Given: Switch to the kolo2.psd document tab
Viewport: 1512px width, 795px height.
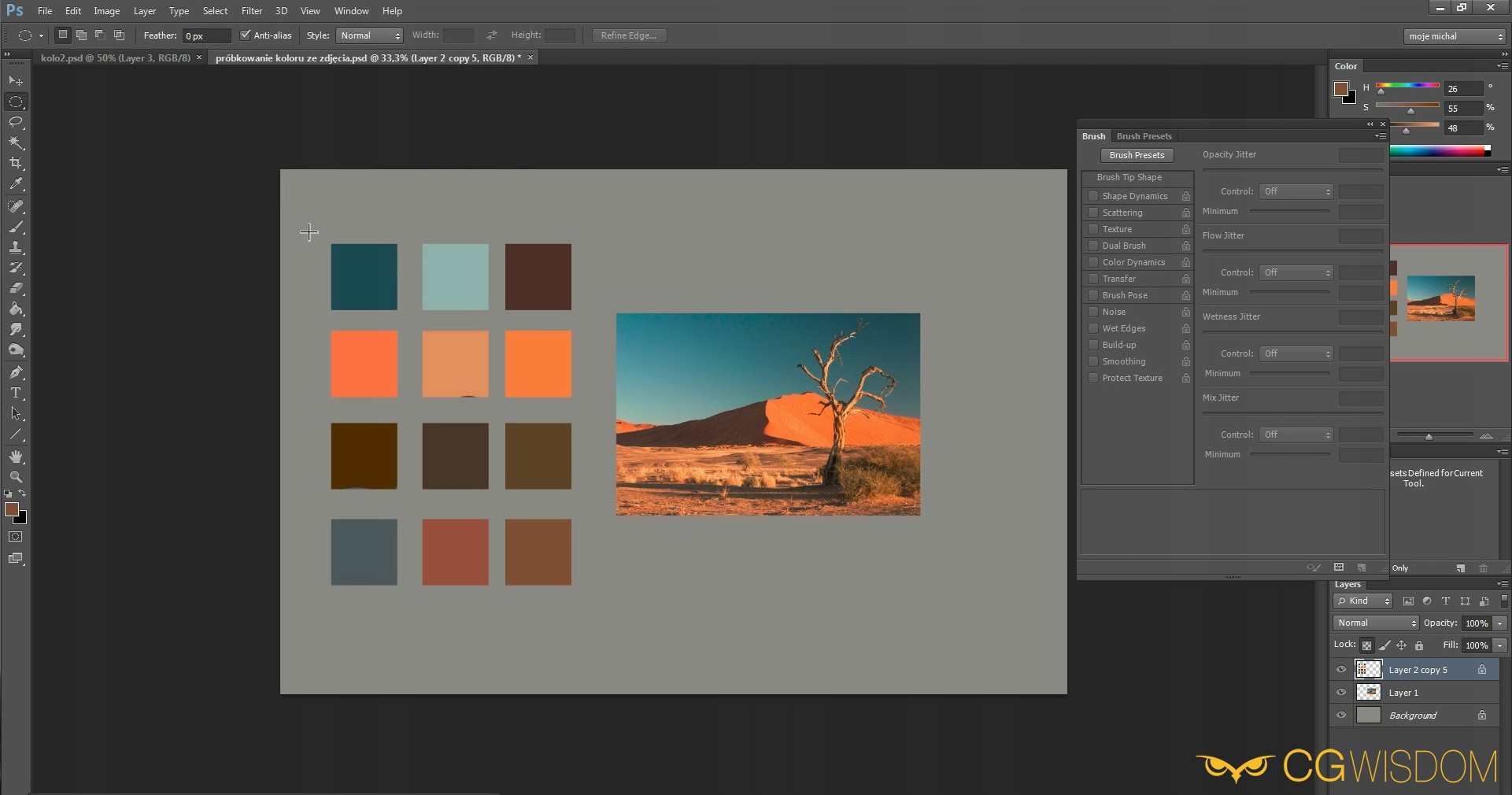Looking at the screenshot, I should coord(116,57).
